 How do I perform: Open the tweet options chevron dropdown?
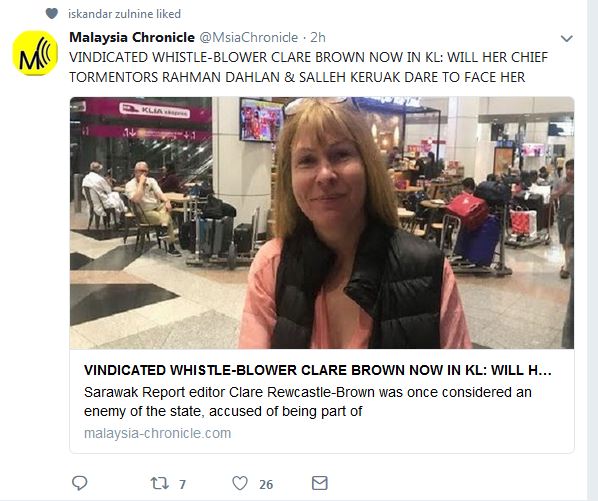[567, 38]
